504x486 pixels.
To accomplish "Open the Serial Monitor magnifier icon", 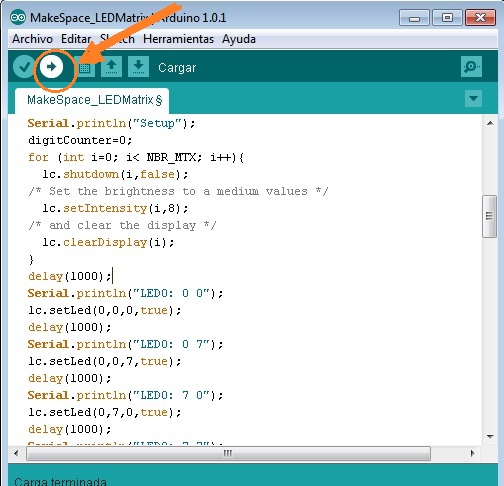I will point(471,67).
